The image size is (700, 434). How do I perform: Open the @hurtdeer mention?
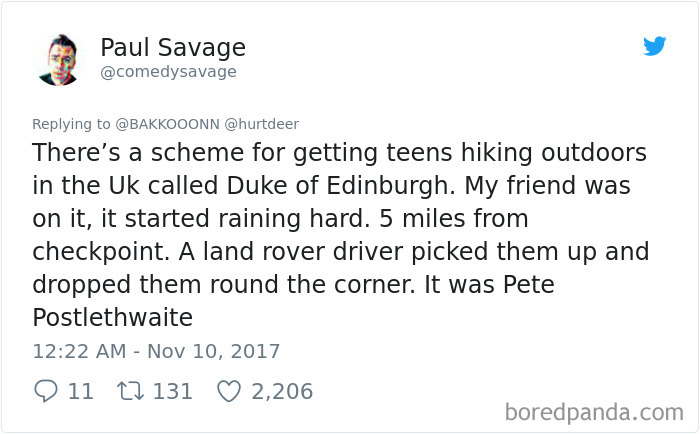click(261, 124)
